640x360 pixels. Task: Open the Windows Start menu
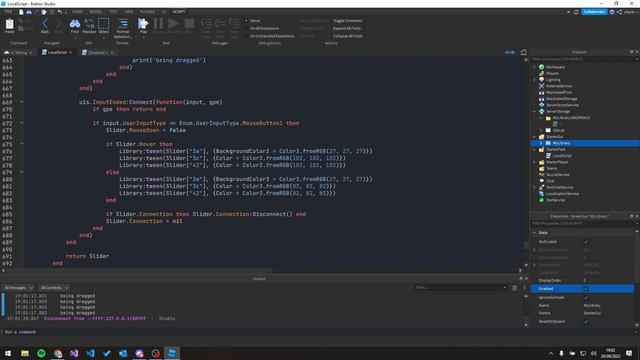click(8, 353)
